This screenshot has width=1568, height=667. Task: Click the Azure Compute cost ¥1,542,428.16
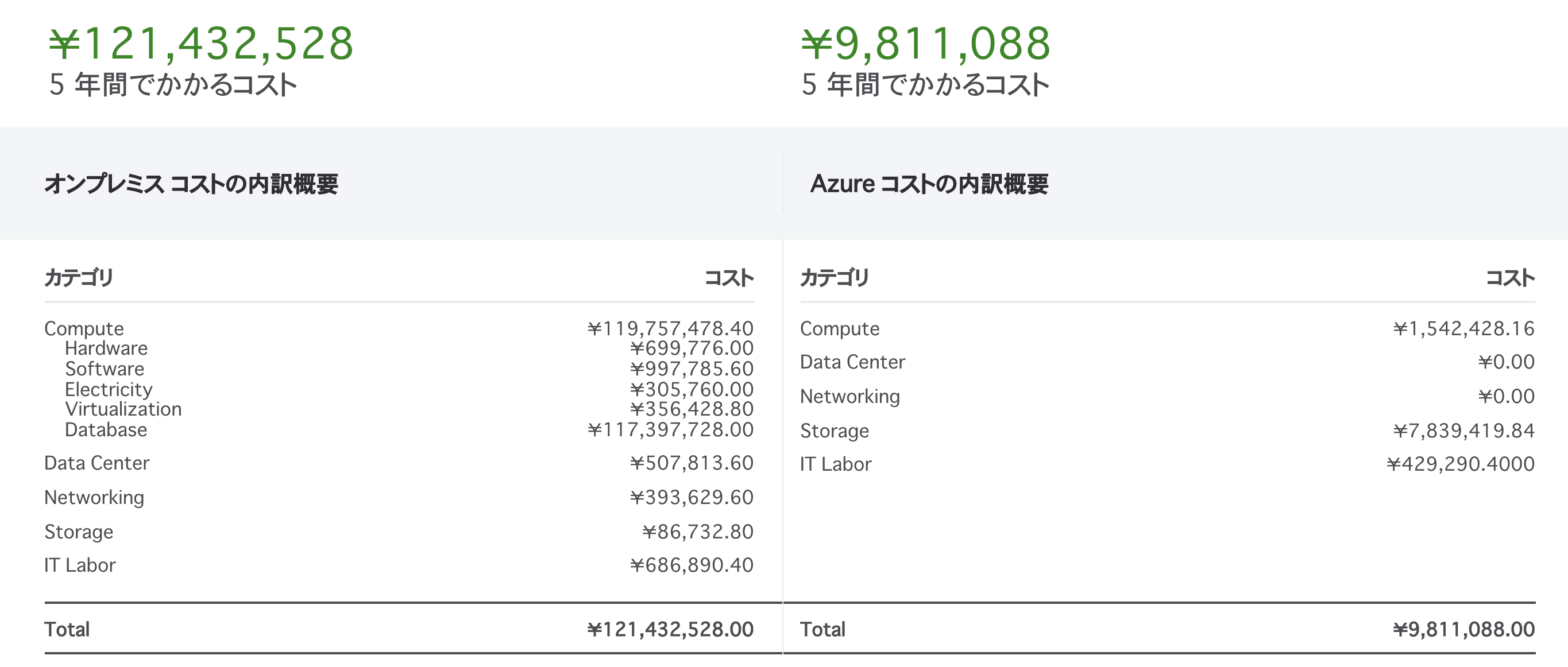click(x=1463, y=329)
